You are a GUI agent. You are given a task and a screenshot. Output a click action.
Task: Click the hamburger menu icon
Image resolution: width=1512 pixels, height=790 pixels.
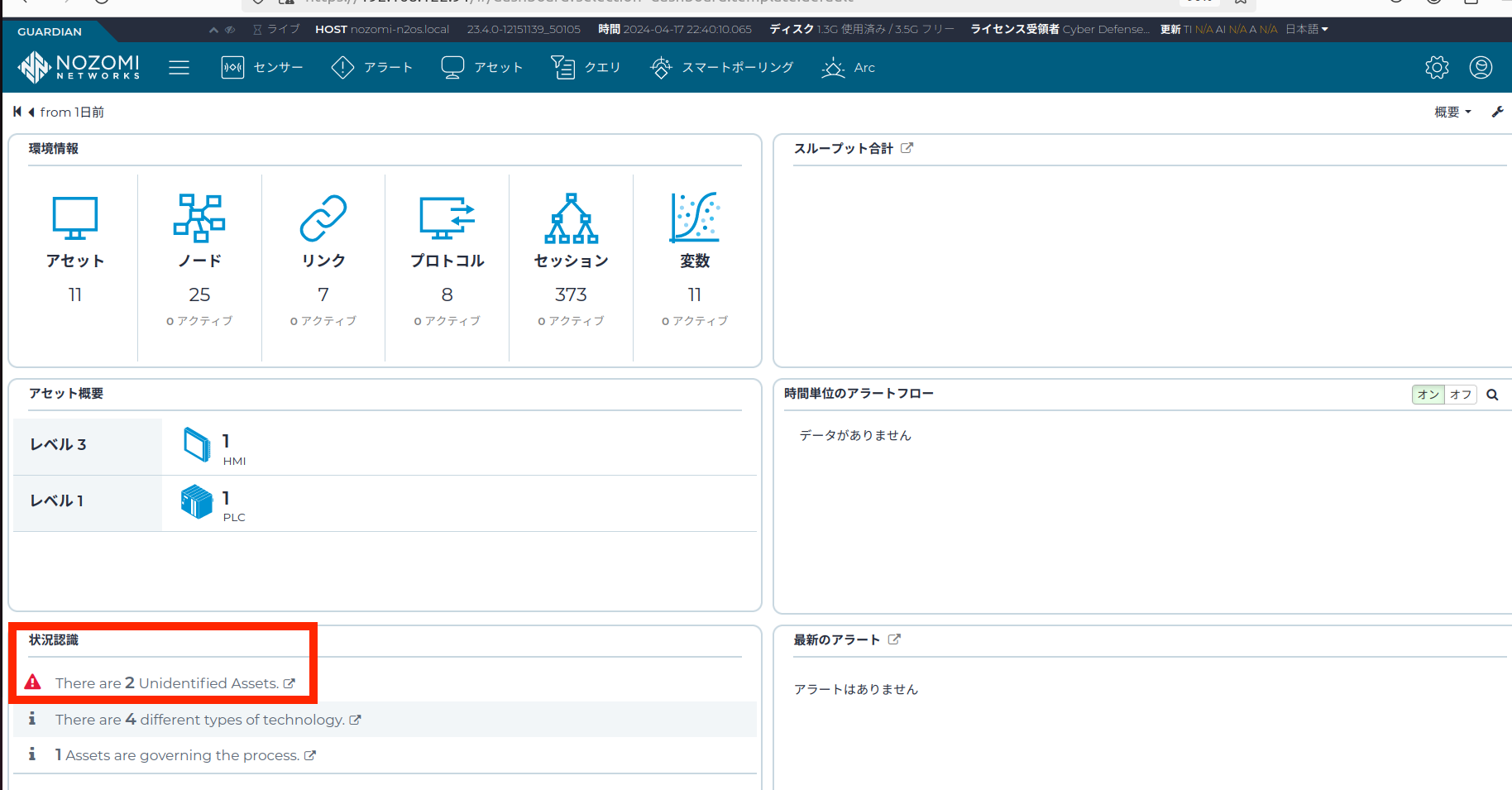pos(179,68)
